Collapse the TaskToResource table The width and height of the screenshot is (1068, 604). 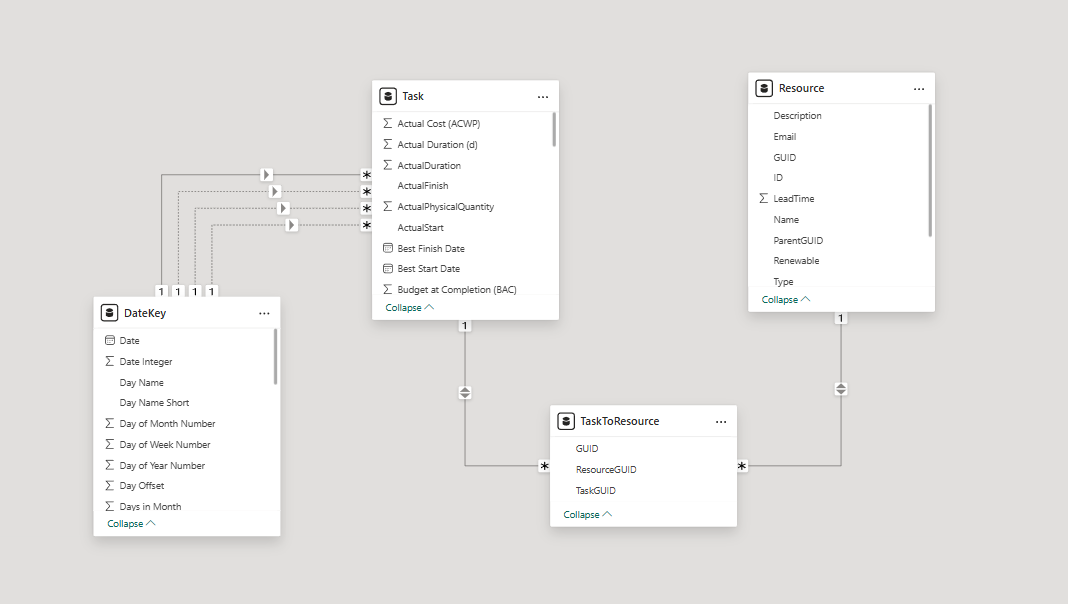click(588, 515)
